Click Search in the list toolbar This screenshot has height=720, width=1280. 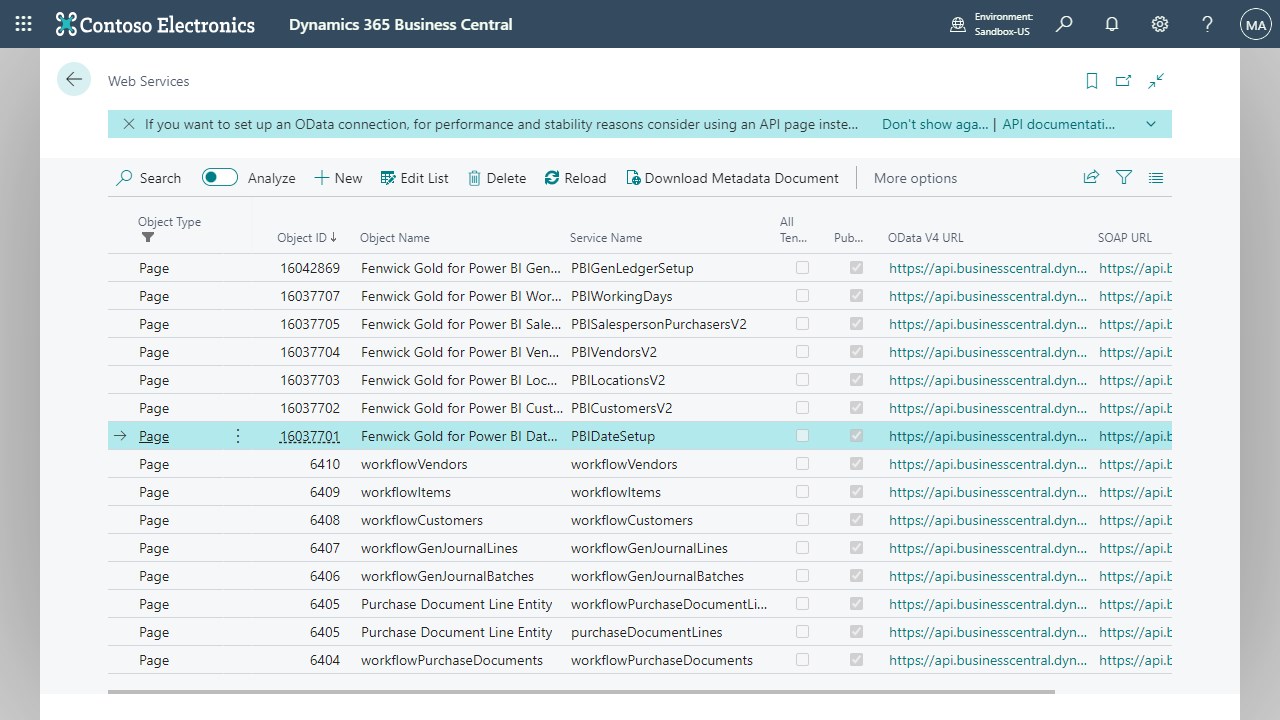(x=149, y=178)
